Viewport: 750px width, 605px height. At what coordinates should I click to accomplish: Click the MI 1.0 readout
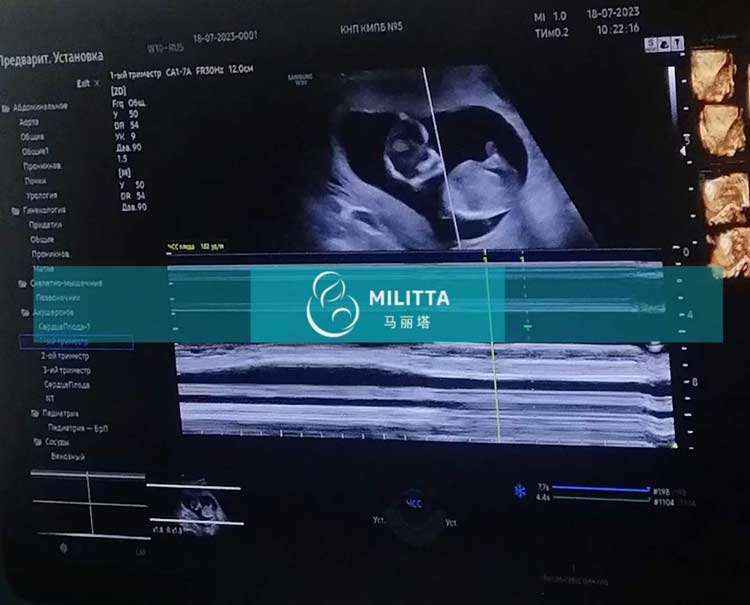(x=550, y=17)
